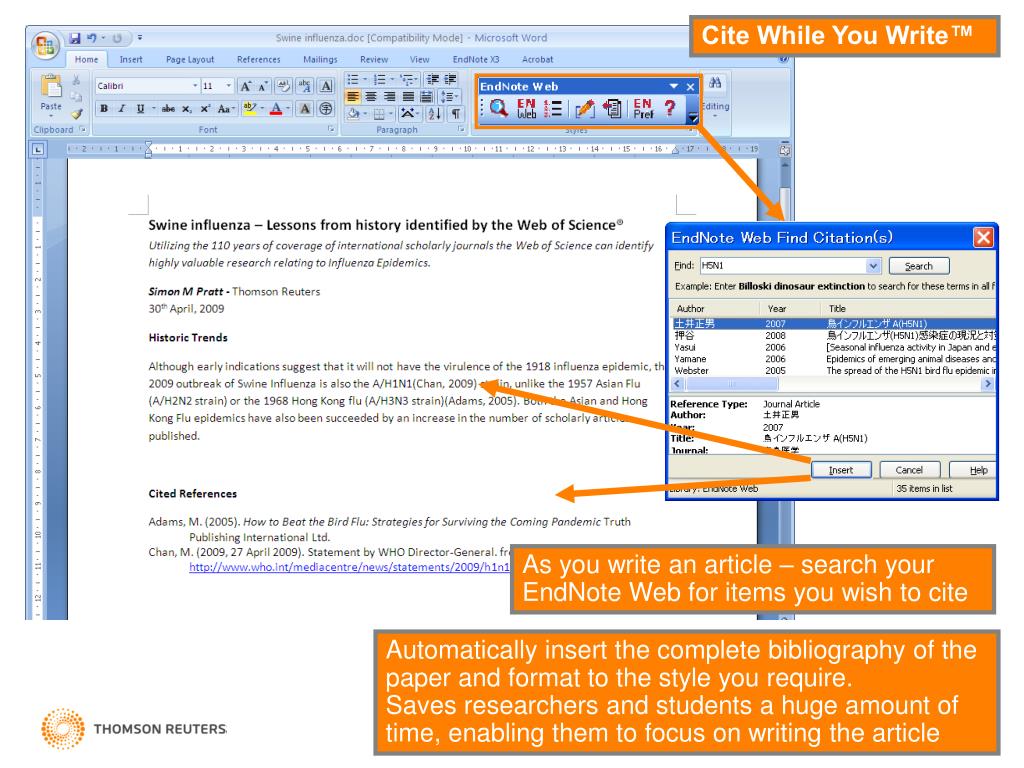The width and height of the screenshot is (1024, 768).
Task: Go to EndNote Web (EN Web icon)
Action: click(x=526, y=108)
